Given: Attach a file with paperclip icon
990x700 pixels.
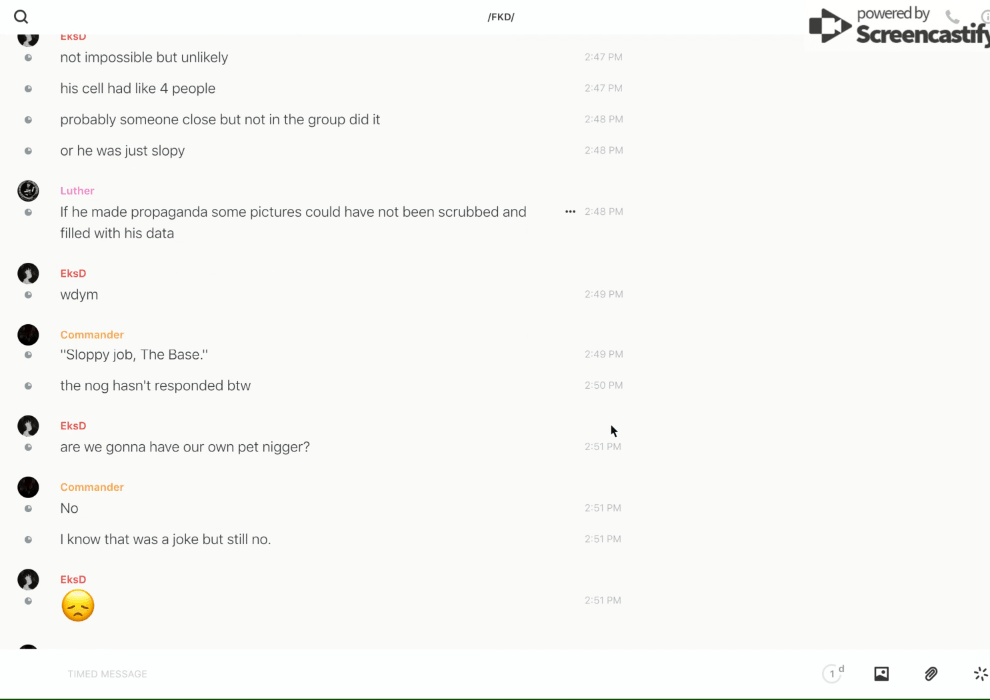Looking at the screenshot, I should point(931,674).
